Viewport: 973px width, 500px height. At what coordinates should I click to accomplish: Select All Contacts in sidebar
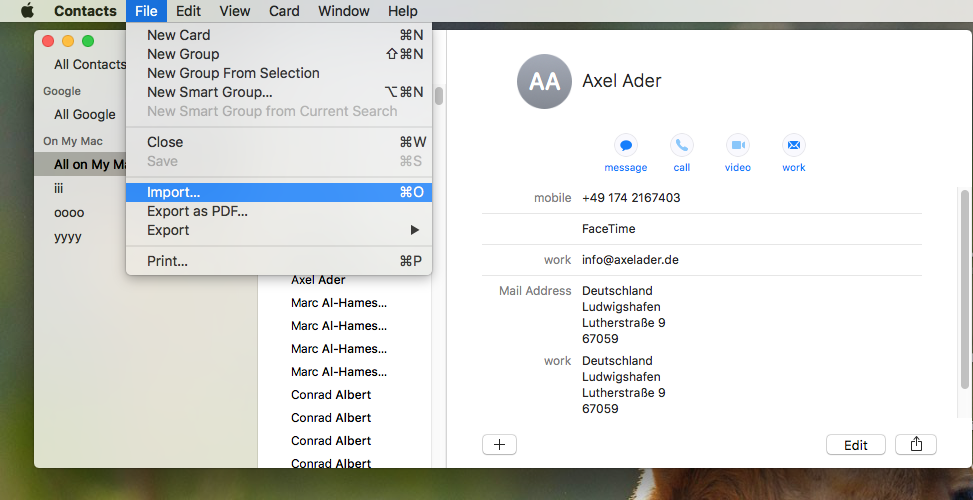point(90,65)
